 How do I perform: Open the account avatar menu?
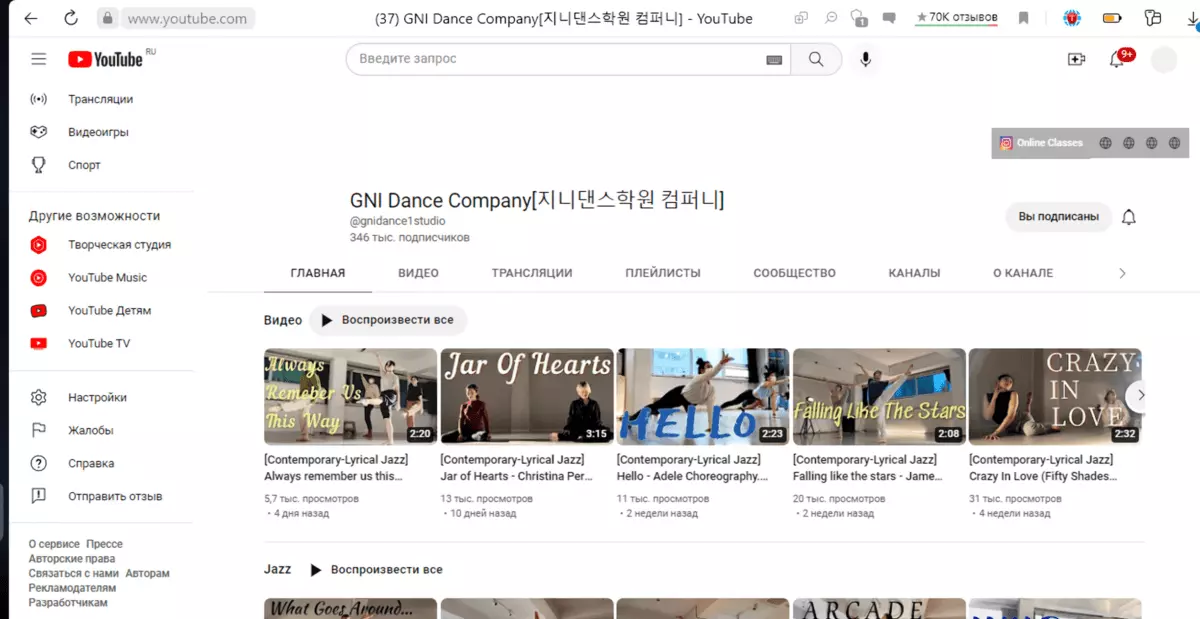coord(1164,59)
